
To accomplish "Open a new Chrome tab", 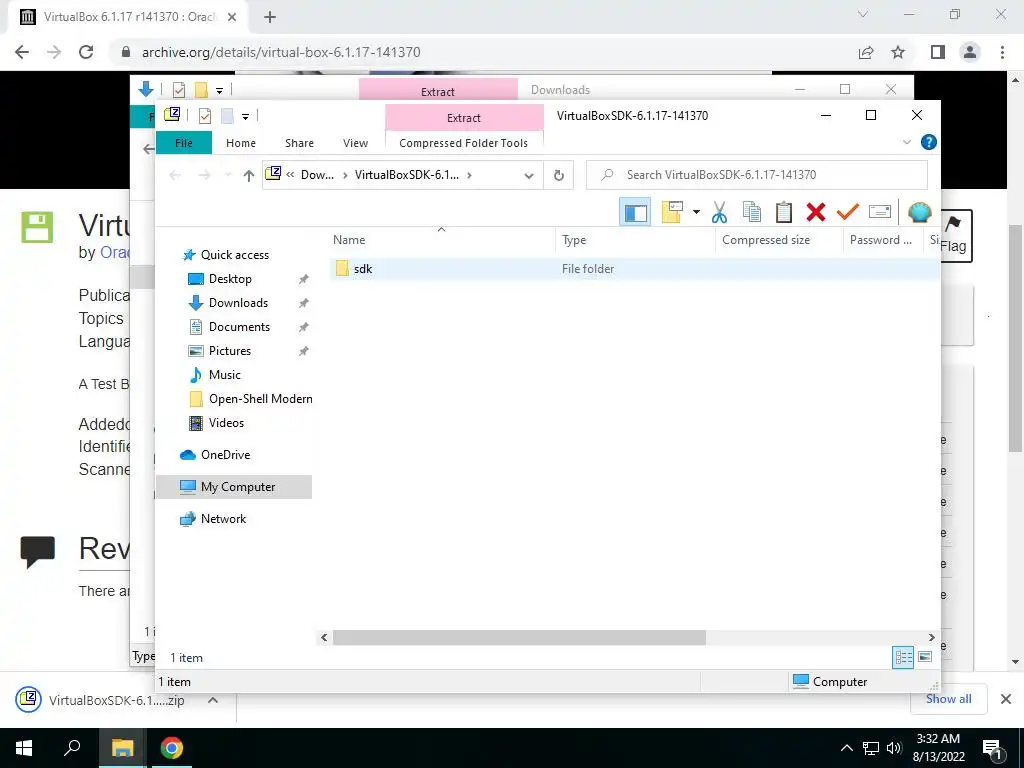I will pyautogui.click(x=270, y=18).
